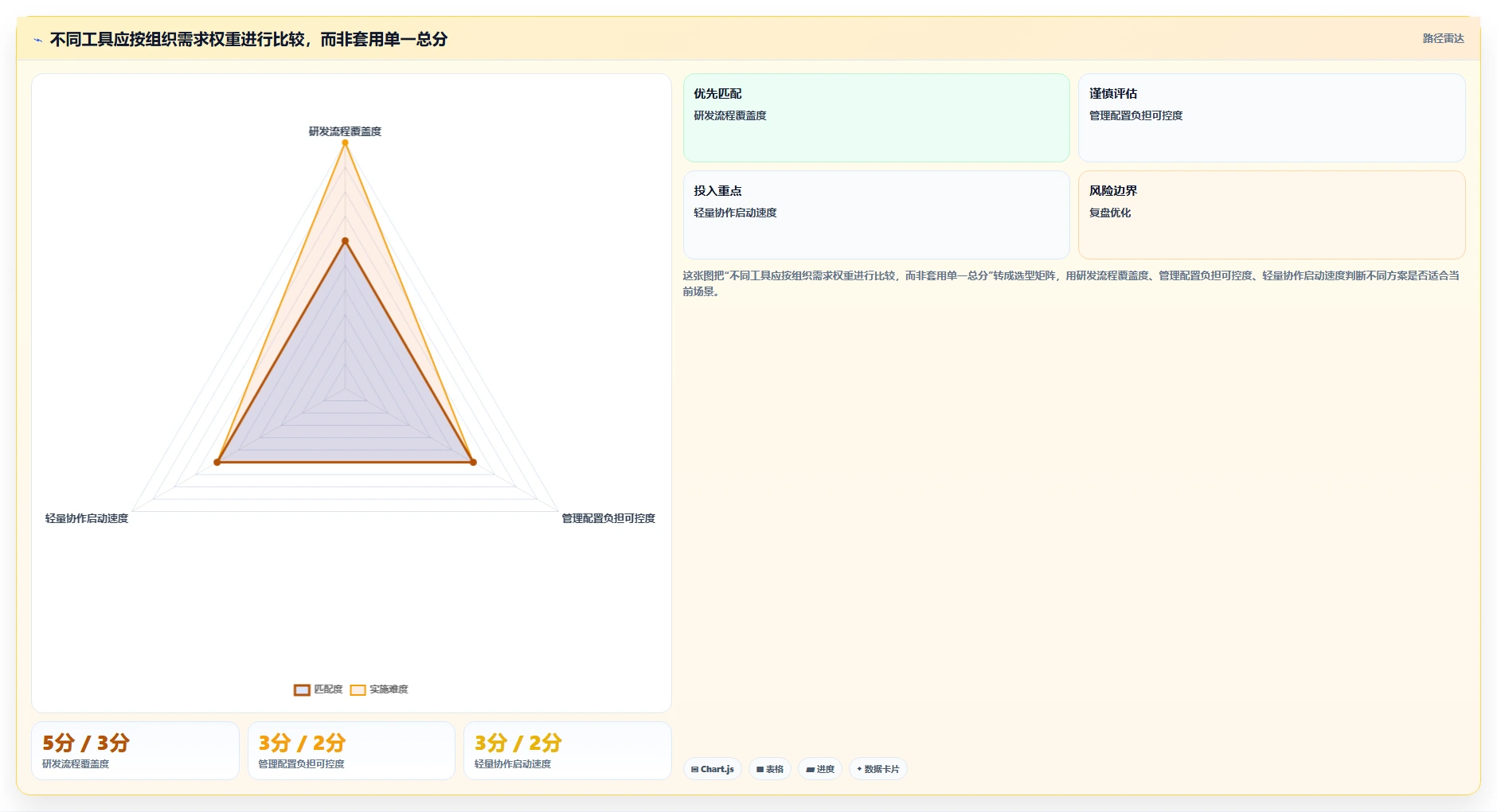Click the 3分 / 2分 card for 管理配置负担可控度

[351, 751]
